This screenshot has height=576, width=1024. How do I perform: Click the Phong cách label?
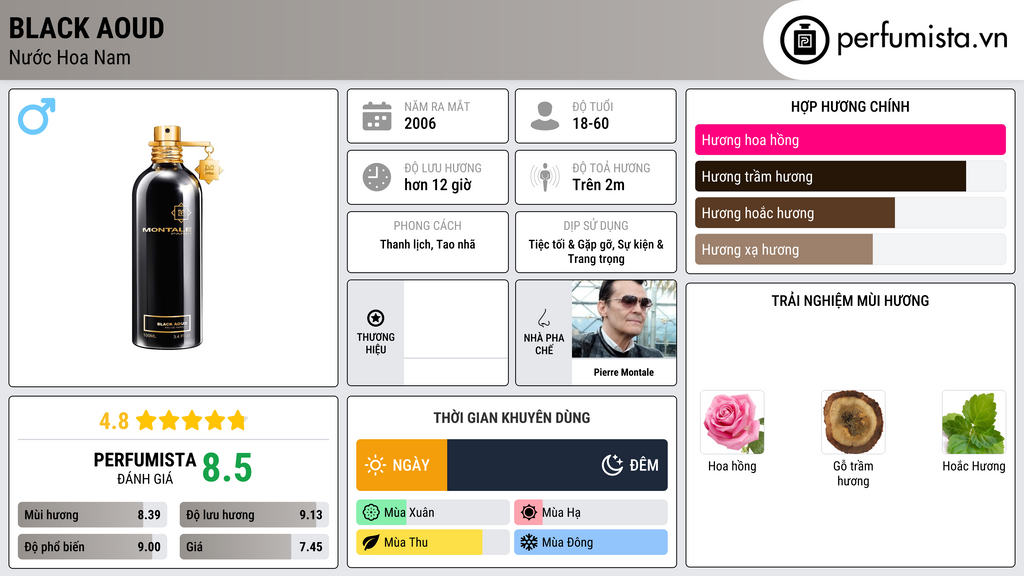427,225
